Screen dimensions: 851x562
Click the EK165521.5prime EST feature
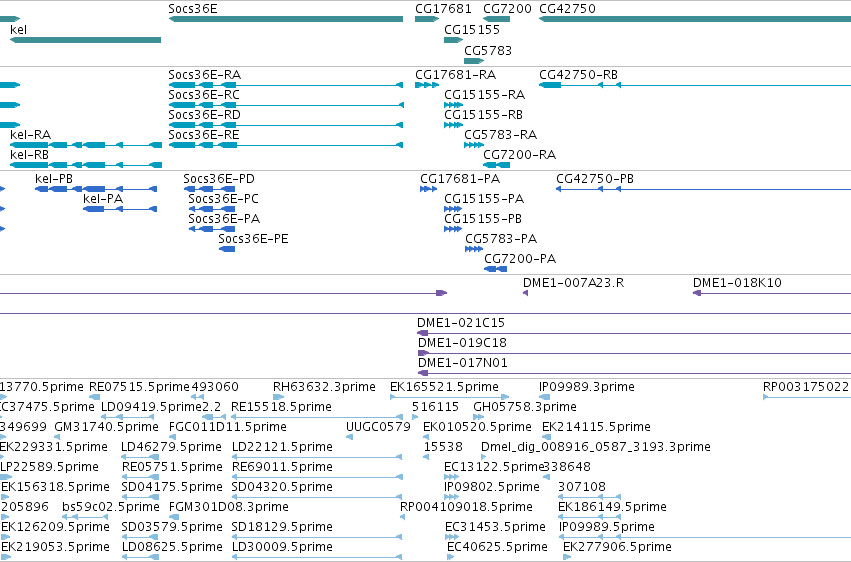click(x=449, y=397)
